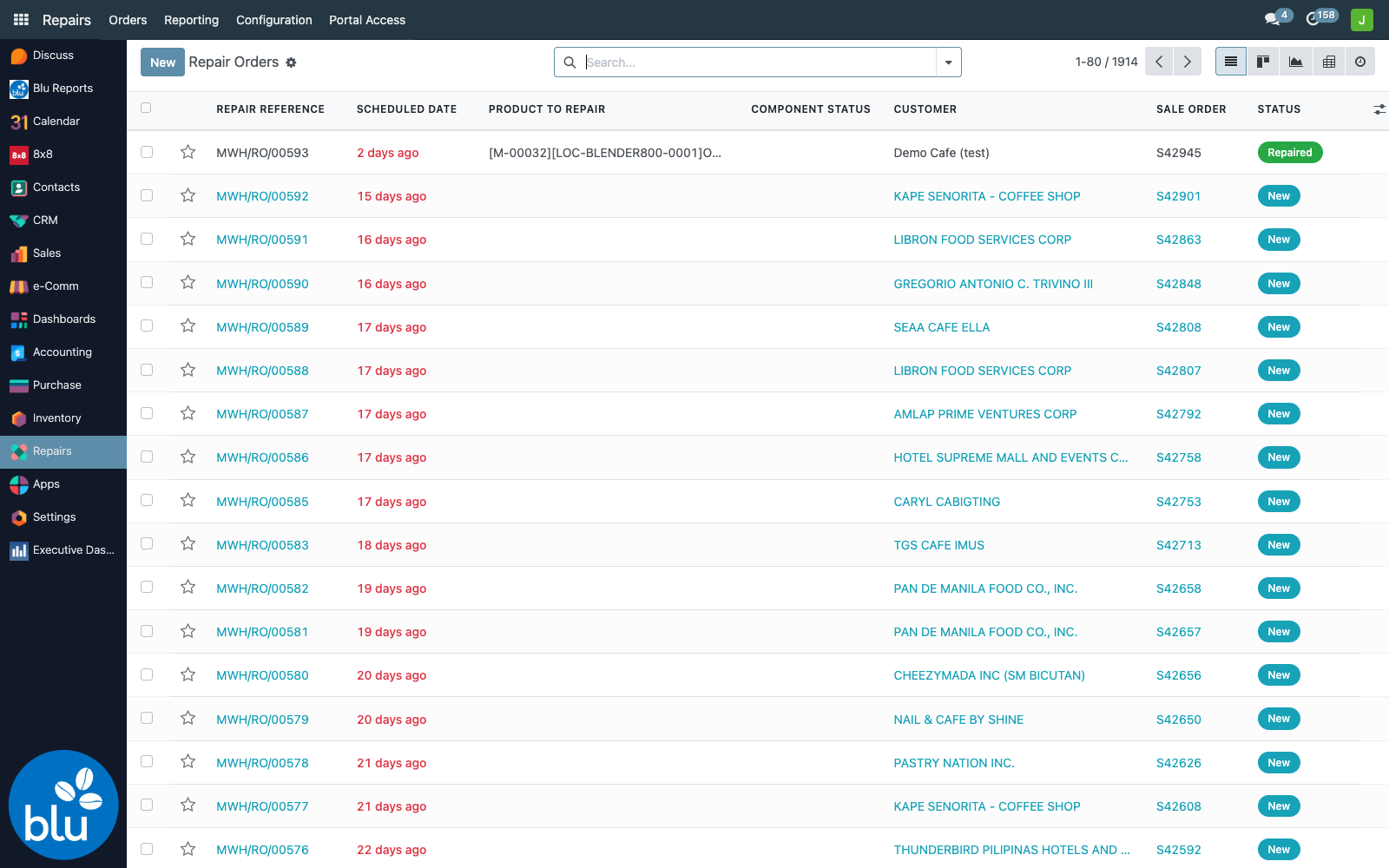The image size is (1389, 868).
Task: Open Repair Orders gear actions menu
Action: (291, 62)
